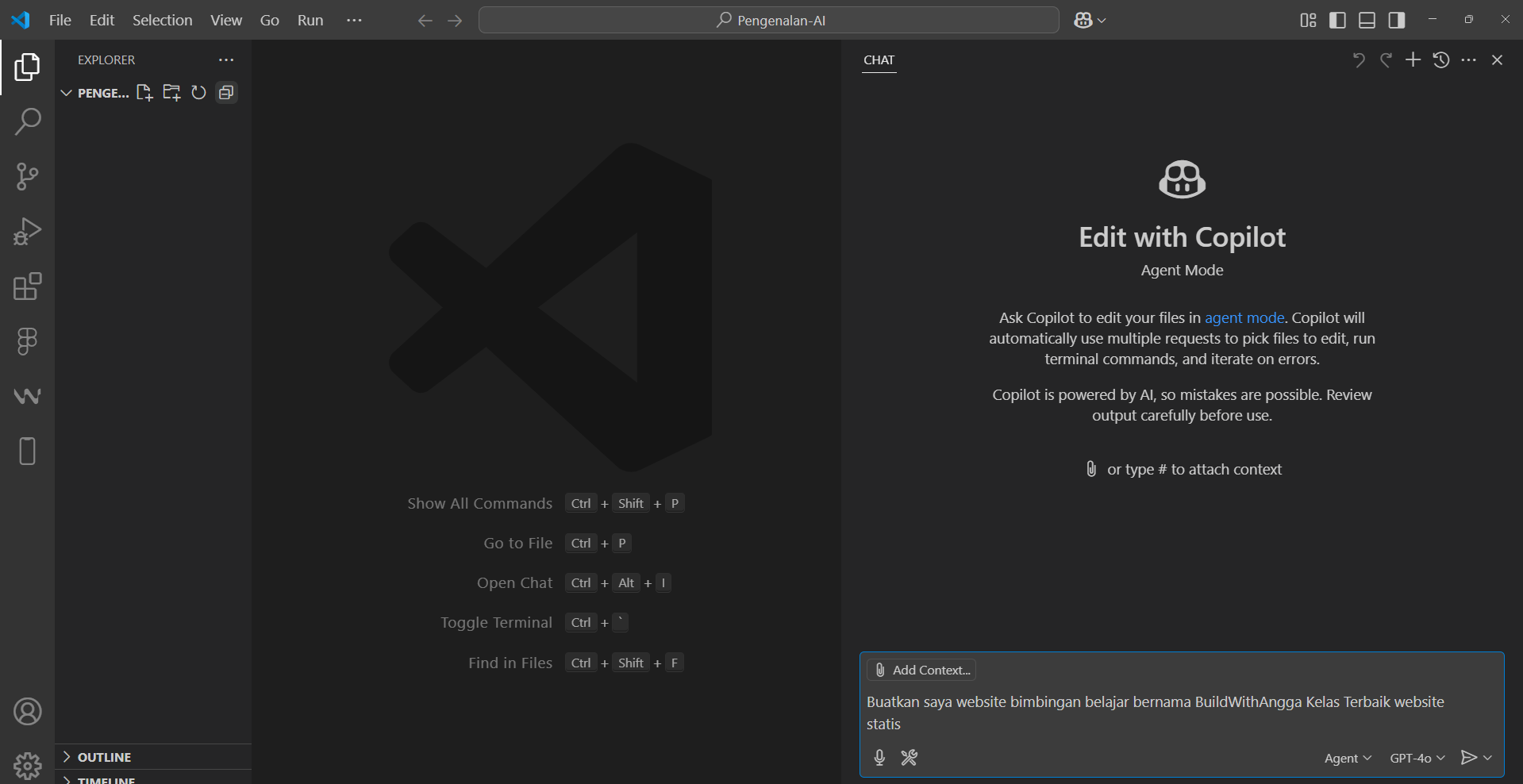Viewport: 1523px width, 784px height.
Task: Customize editor layout icon
Action: [1308, 21]
